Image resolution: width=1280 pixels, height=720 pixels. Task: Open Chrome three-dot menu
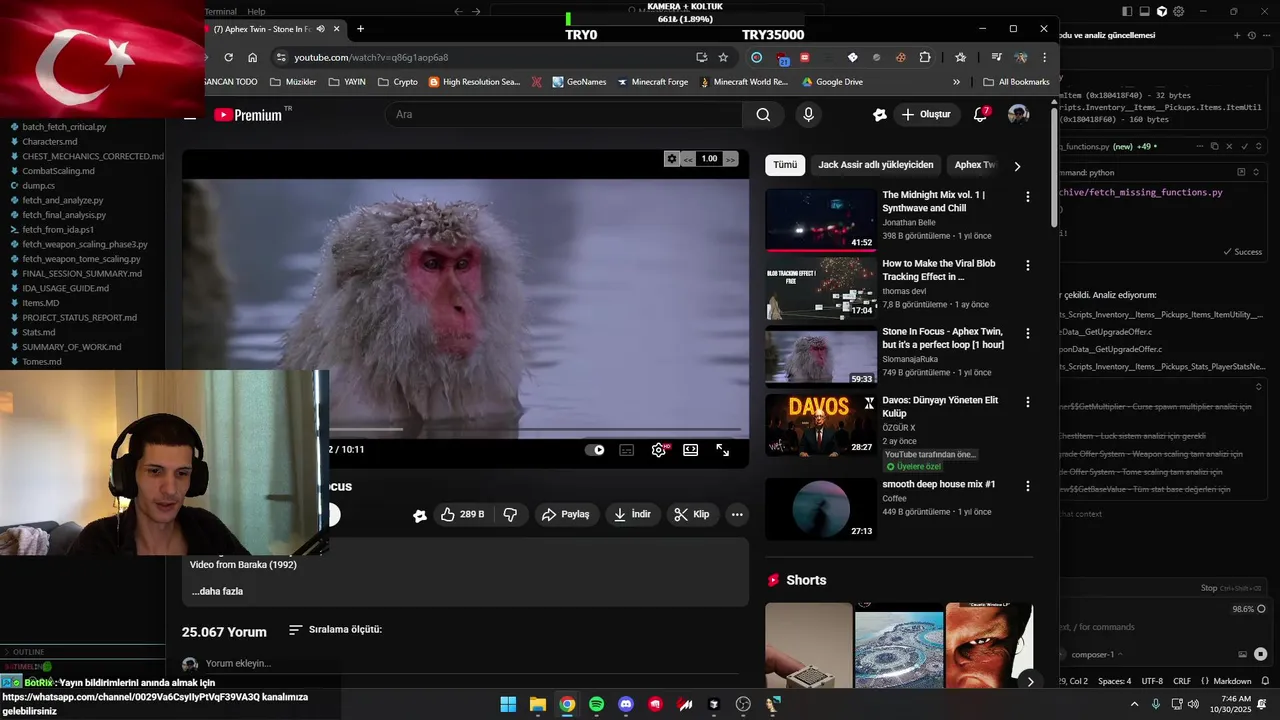coord(1044,57)
